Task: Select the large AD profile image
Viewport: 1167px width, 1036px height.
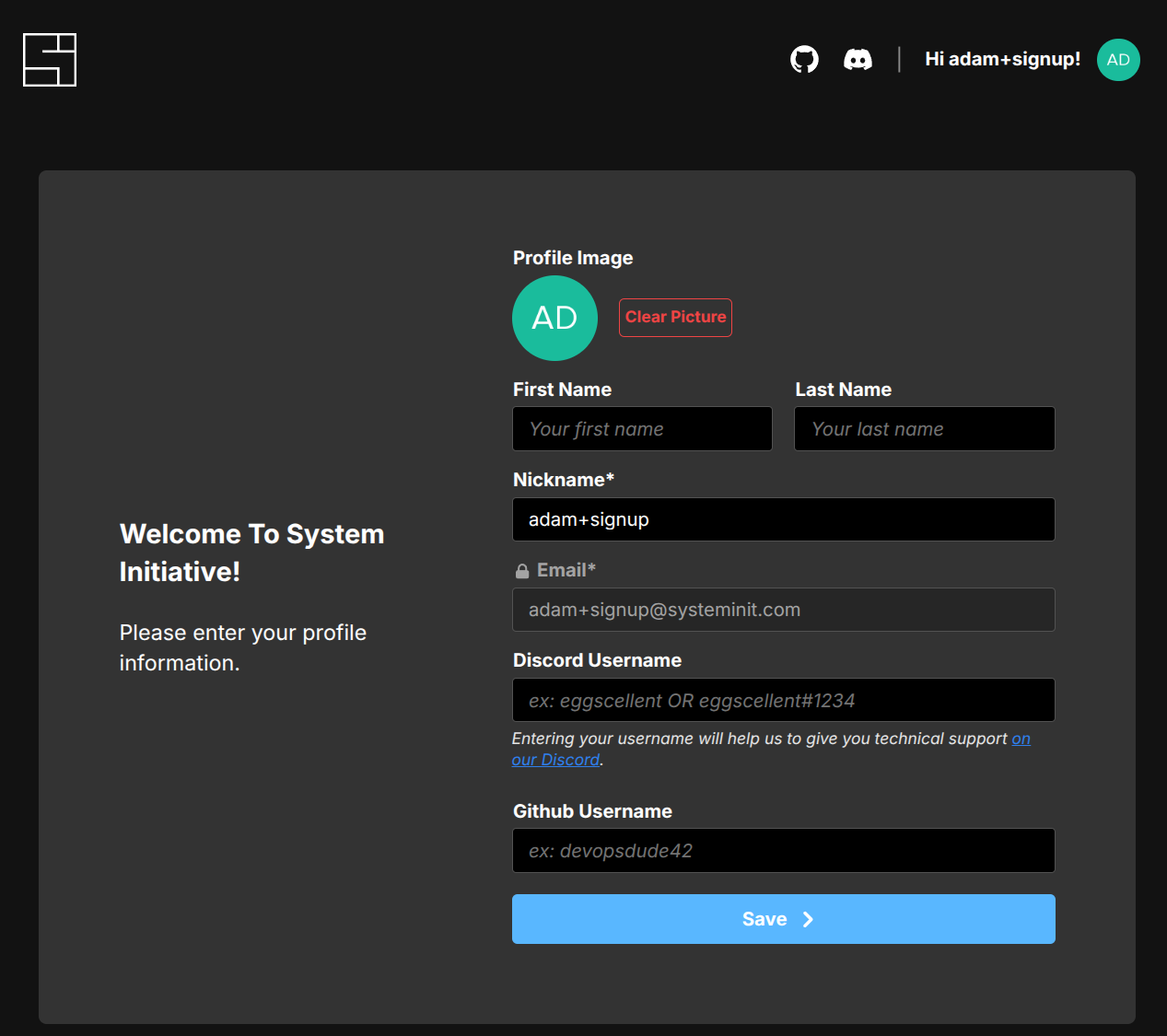Action: 554,319
